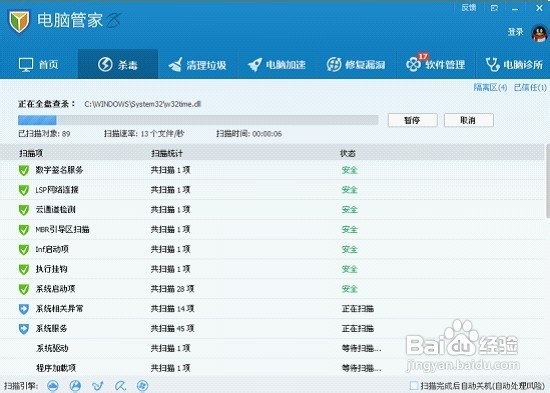Click the 扫描项 column header
This screenshot has width=550, height=393.
[x=31, y=153]
